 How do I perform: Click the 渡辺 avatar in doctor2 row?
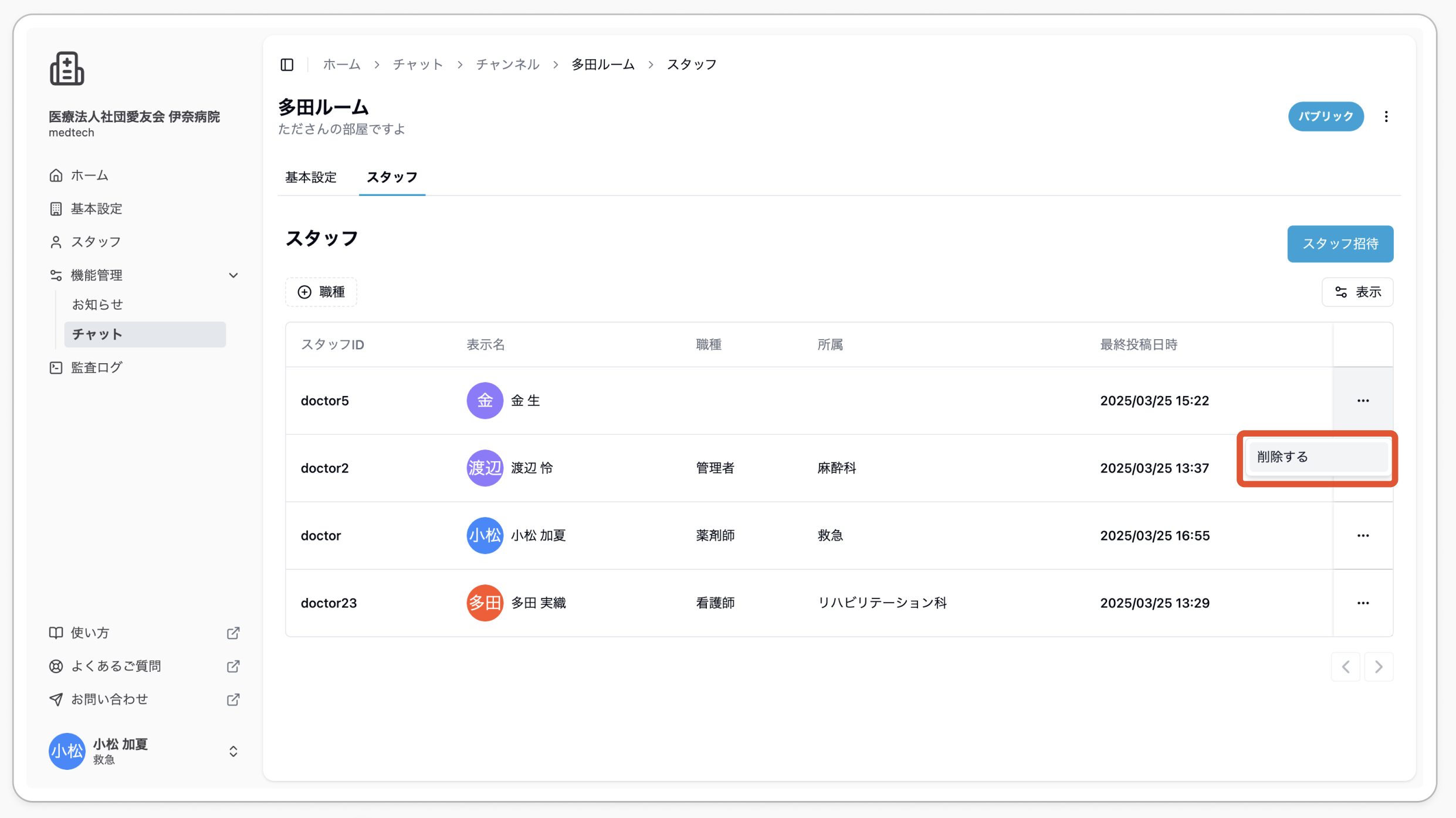coord(485,468)
